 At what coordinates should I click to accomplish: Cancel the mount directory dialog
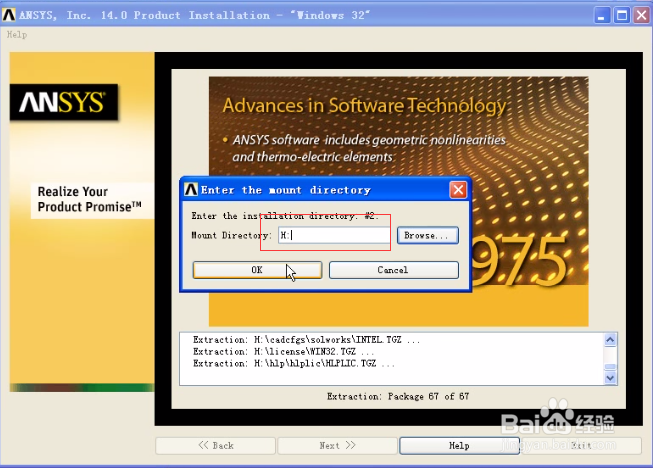point(394,270)
